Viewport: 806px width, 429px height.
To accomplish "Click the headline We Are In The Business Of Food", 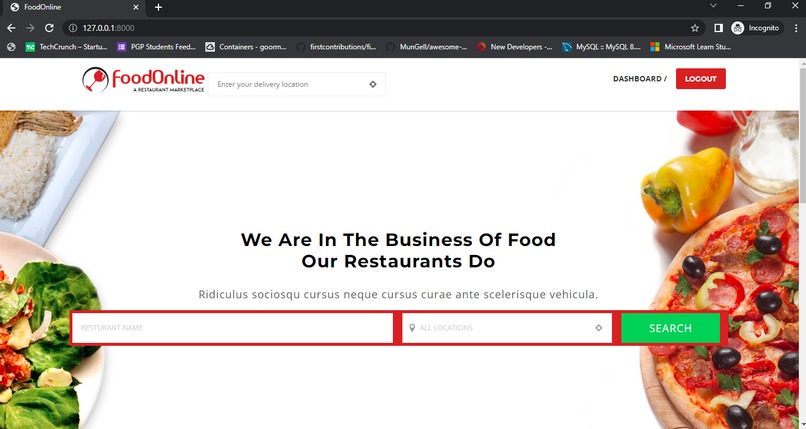I will (398, 239).
